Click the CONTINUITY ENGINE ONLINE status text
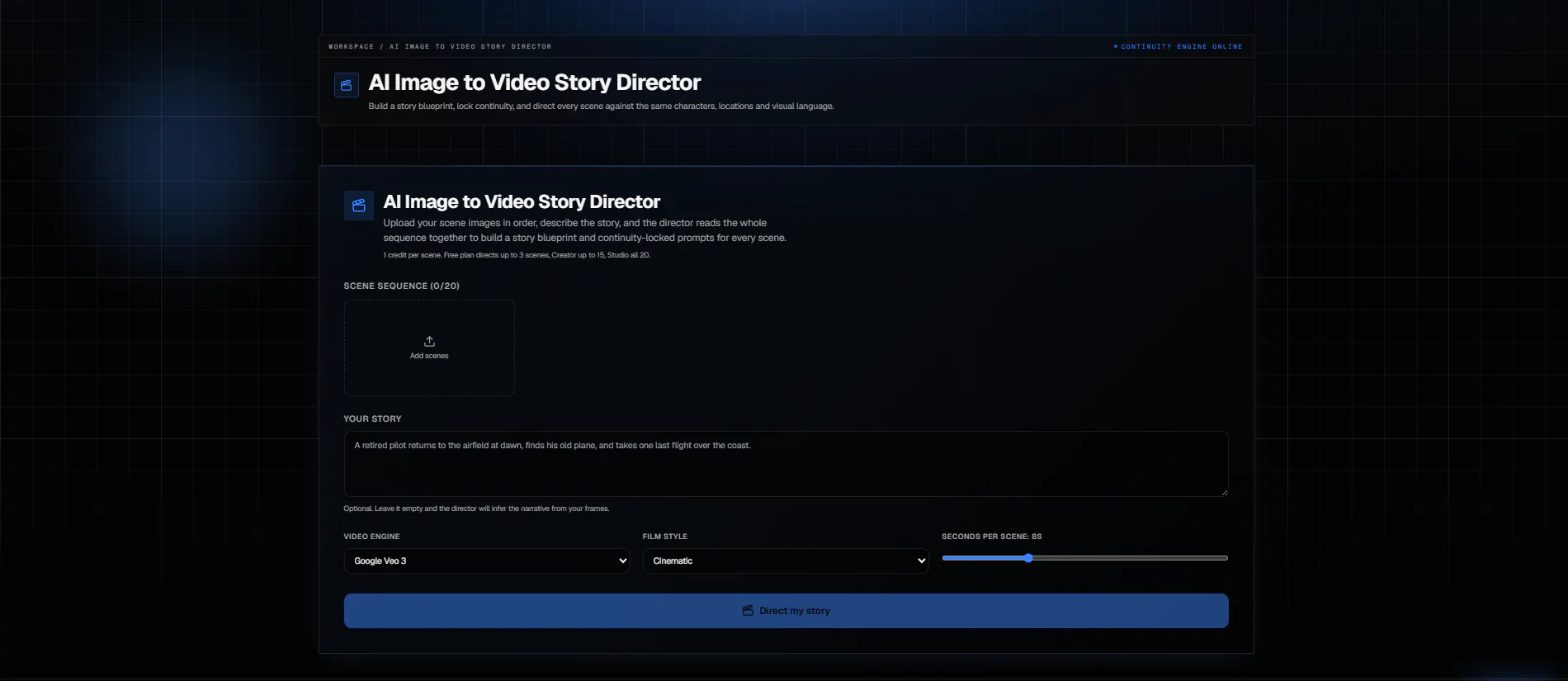The image size is (1568, 681). [1181, 47]
